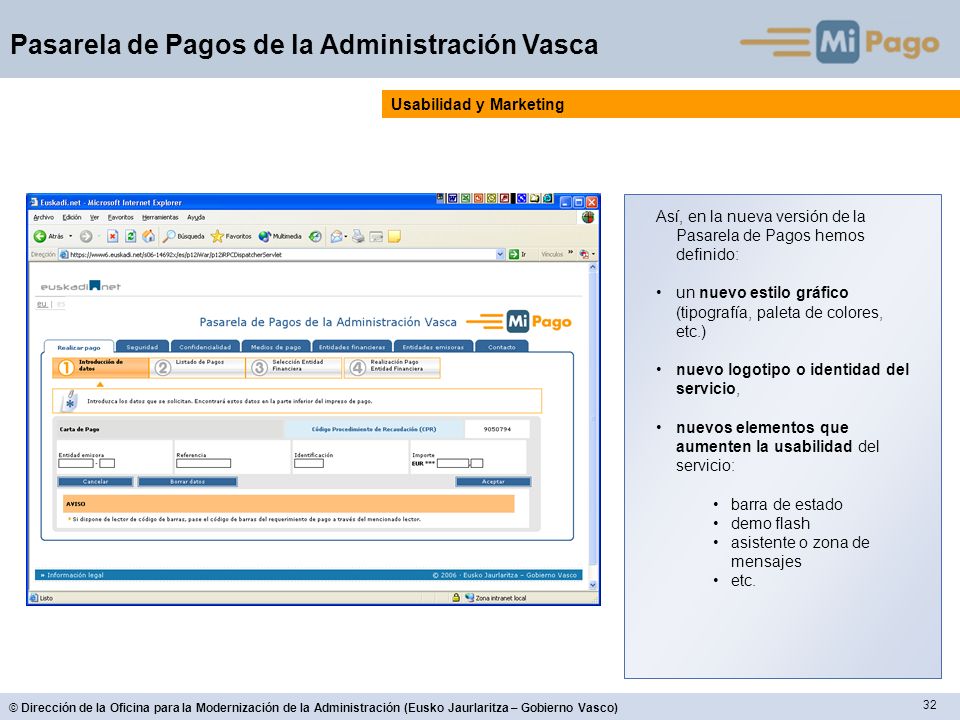Click the Refresh page icon
The width and height of the screenshot is (960, 720).
(x=130, y=236)
